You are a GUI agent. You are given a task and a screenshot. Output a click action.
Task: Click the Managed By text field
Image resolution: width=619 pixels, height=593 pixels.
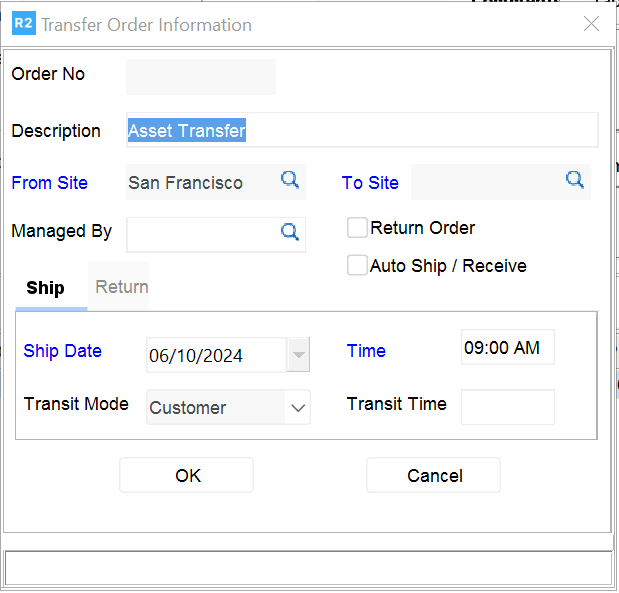point(200,233)
